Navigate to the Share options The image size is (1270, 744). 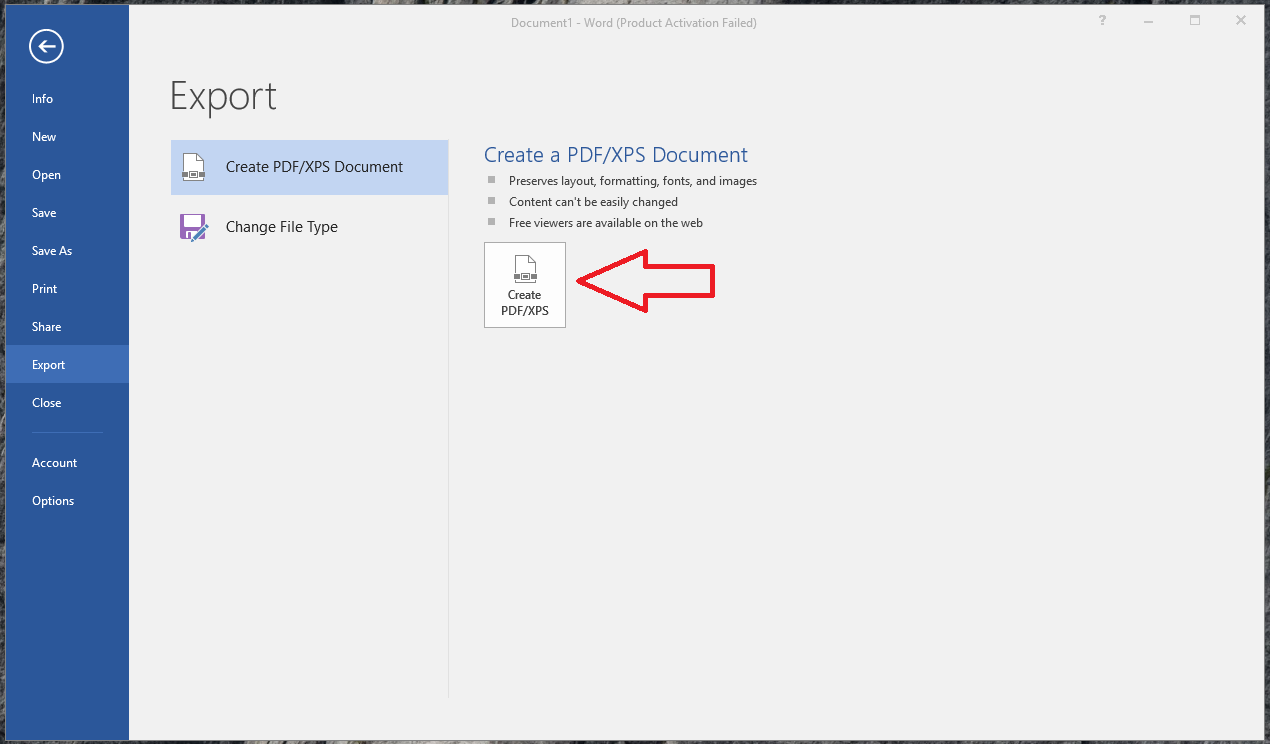pos(46,326)
